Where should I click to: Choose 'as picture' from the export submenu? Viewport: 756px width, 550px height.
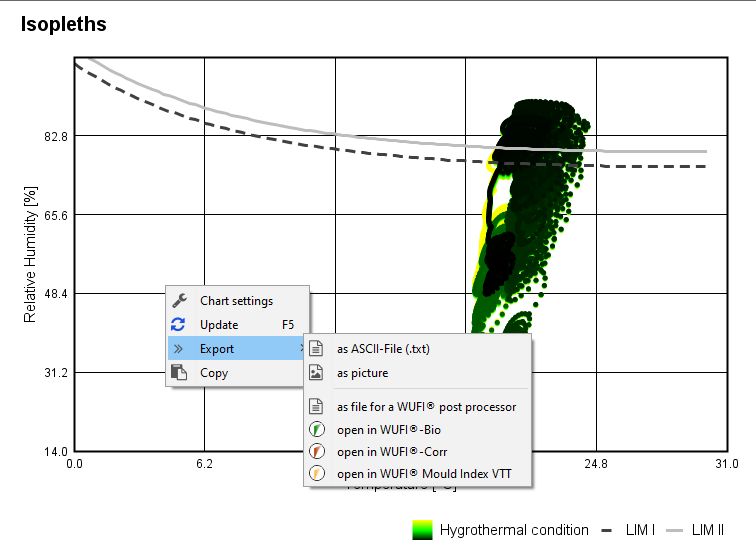tap(362, 373)
